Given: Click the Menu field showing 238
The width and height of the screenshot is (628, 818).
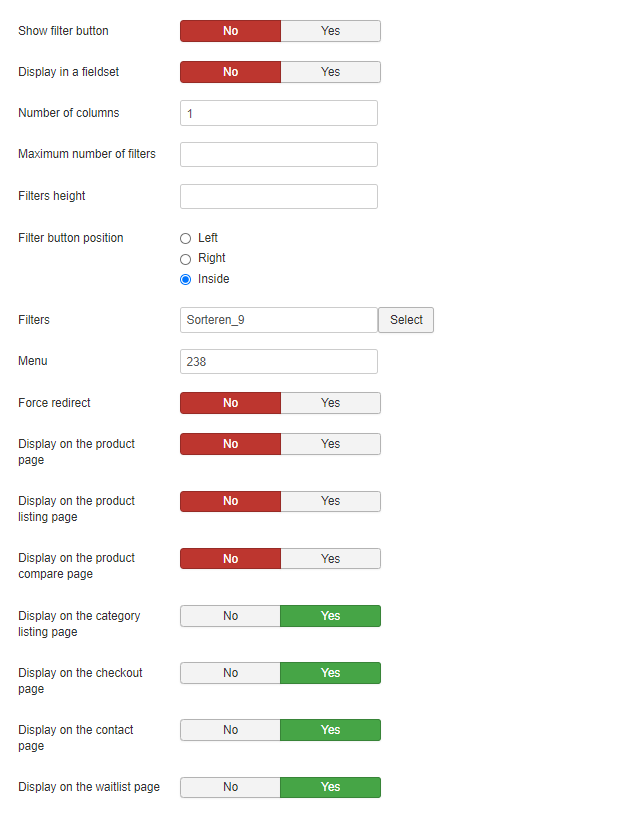Looking at the screenshot, I should 279,361.
